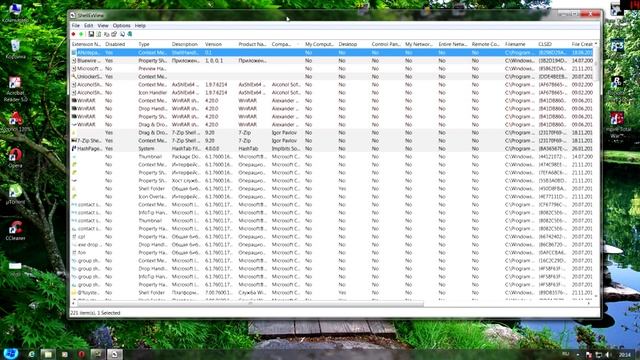Click the taskbar clock

tap(625, 355)
